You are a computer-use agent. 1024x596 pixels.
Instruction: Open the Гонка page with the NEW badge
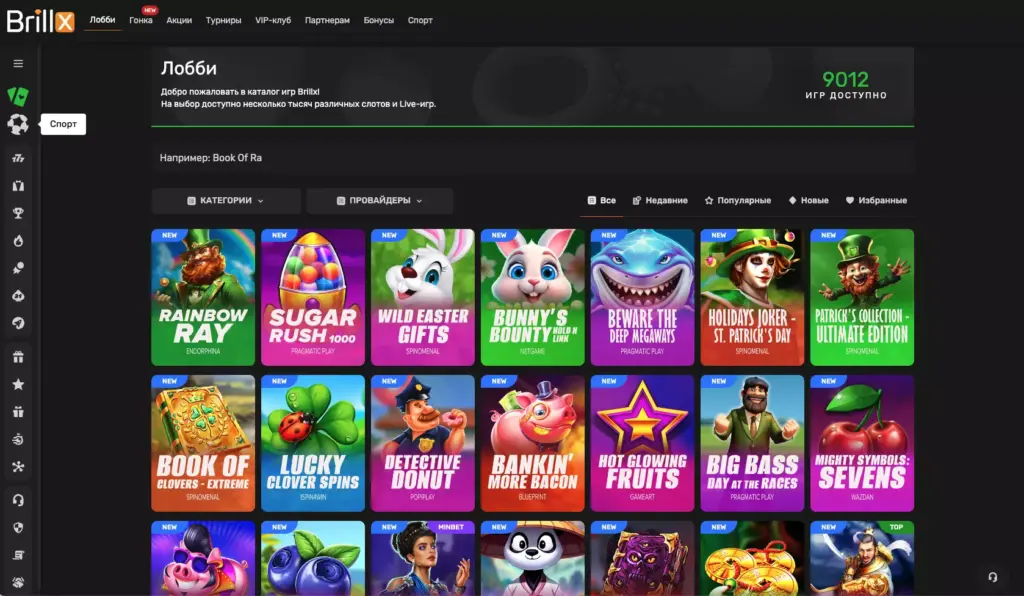141,20
